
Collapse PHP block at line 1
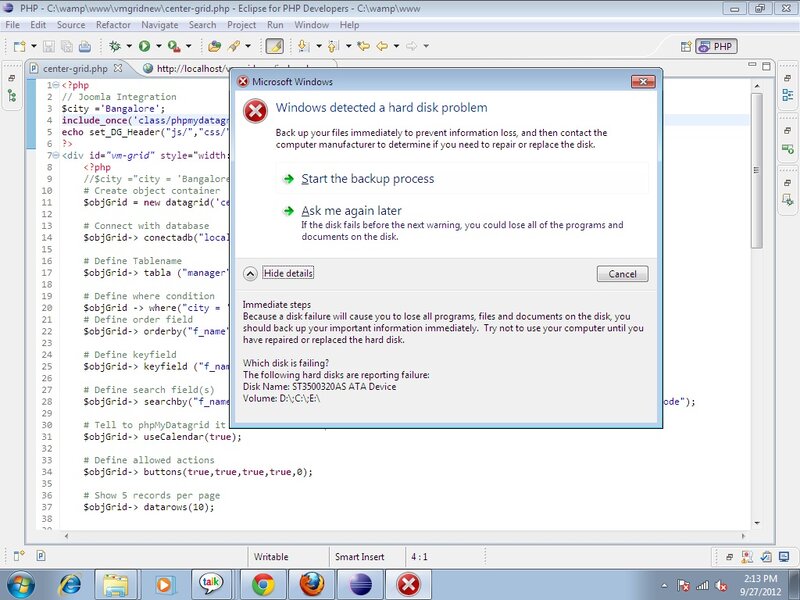click(56, 85)
